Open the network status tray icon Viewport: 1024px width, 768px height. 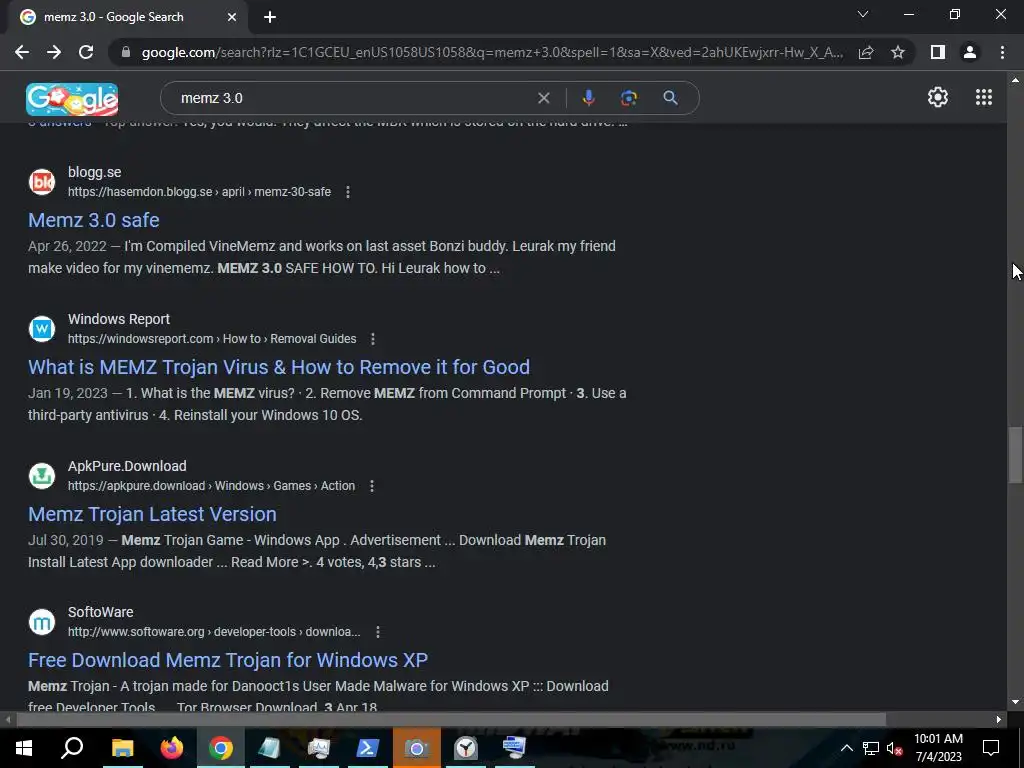point(871,748)
